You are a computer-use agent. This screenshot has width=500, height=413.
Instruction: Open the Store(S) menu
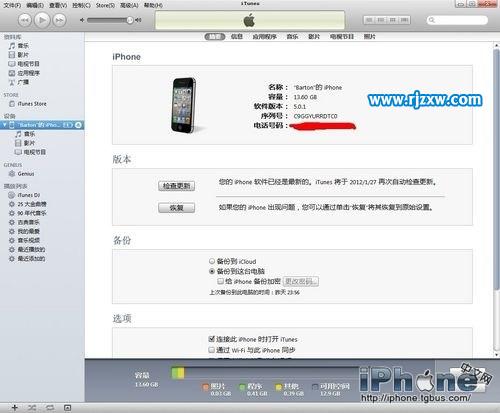(x=105, y=5)
